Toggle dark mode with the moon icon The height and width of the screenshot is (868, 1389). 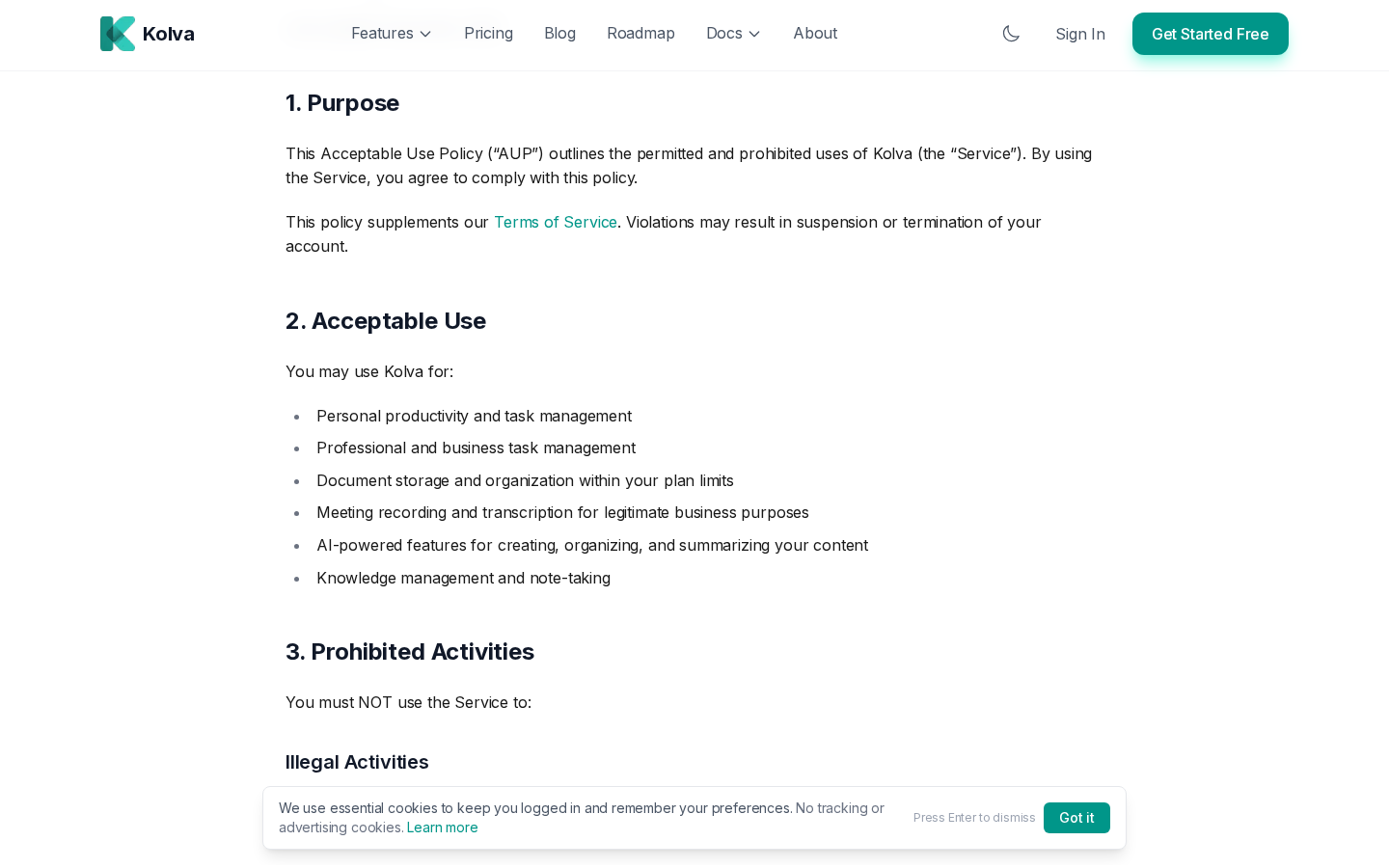point(1011,34)
